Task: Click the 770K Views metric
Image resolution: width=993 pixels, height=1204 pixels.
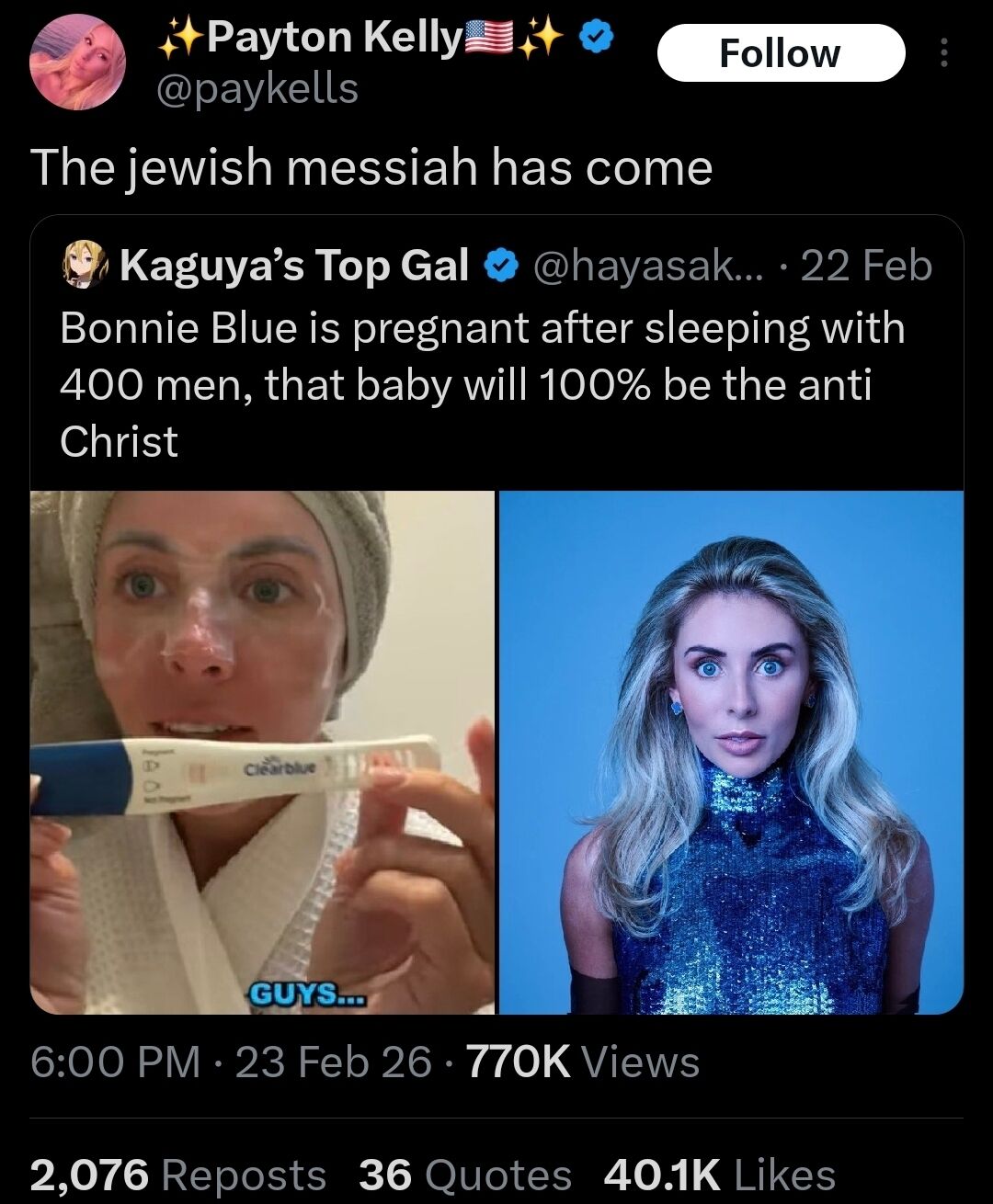Action: pos(581,1063)
